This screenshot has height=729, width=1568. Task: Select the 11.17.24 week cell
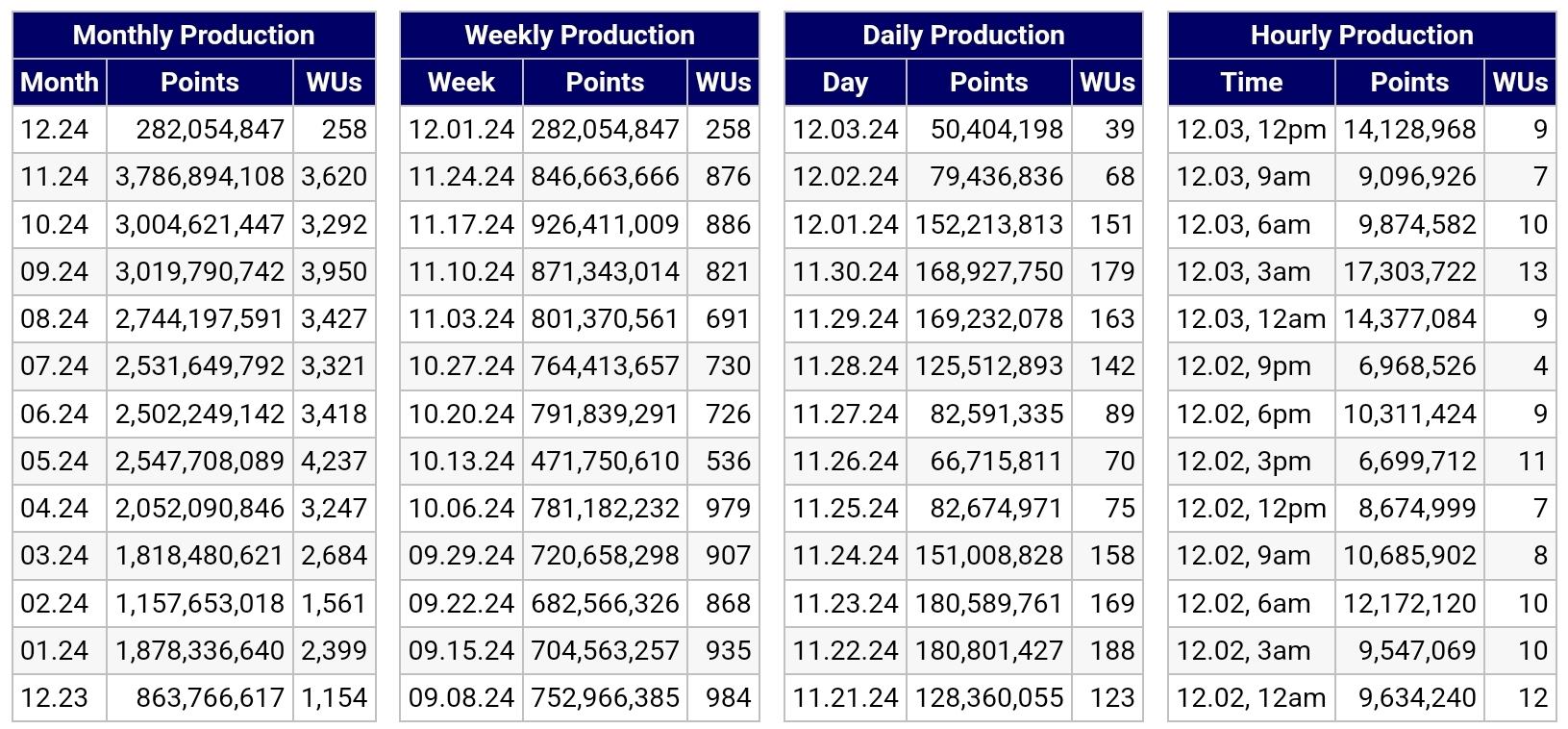(x=461, y=225)
